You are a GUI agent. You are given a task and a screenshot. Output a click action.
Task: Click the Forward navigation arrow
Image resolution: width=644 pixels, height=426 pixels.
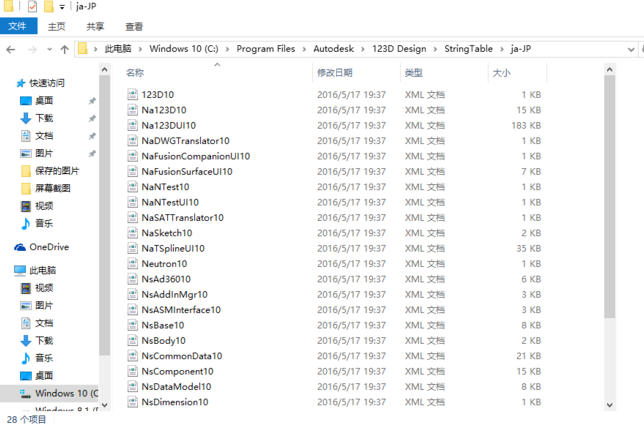tap(32, 50)
